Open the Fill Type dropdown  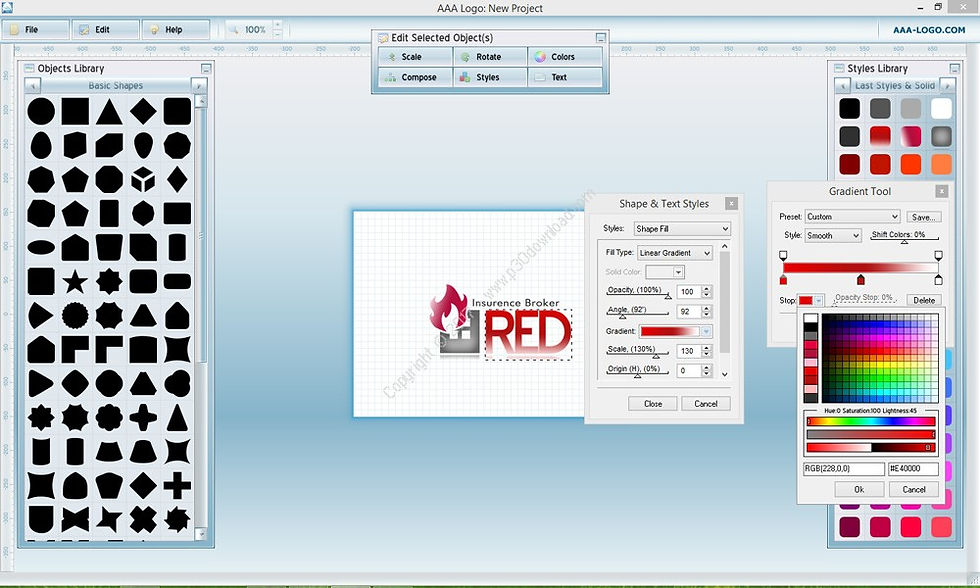pyautogui.click(x=674, y=253)
